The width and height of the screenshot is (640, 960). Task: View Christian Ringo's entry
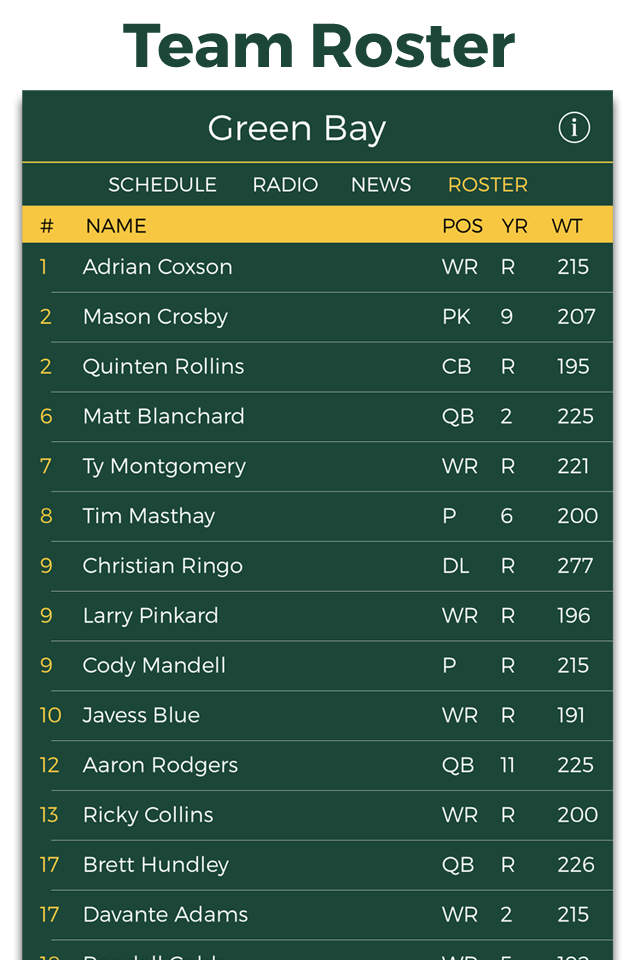pos(300,566)
